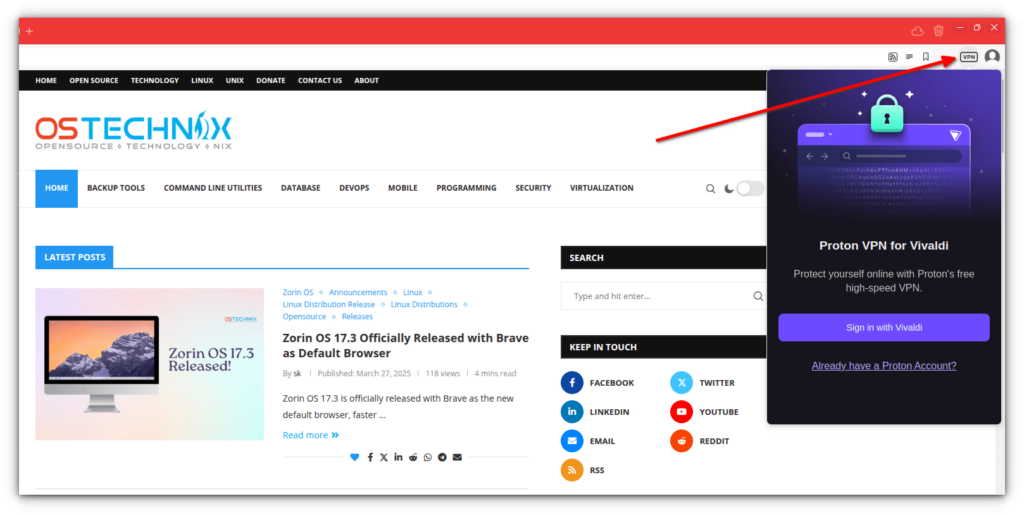
Task: Click the OSTechNix site logo
Action: point(133,131)
